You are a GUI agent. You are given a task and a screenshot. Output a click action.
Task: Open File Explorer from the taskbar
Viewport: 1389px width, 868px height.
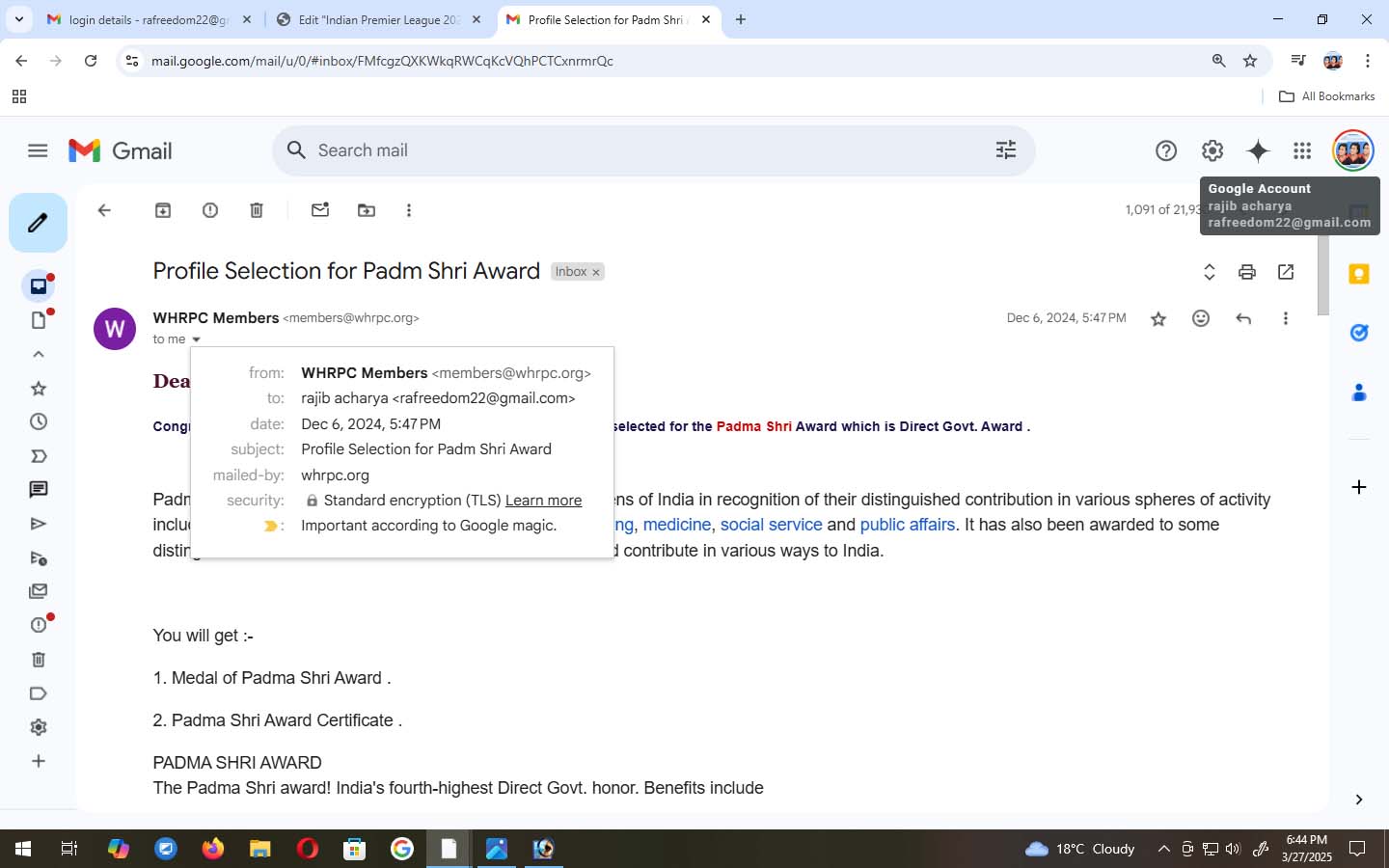point(260,849)
